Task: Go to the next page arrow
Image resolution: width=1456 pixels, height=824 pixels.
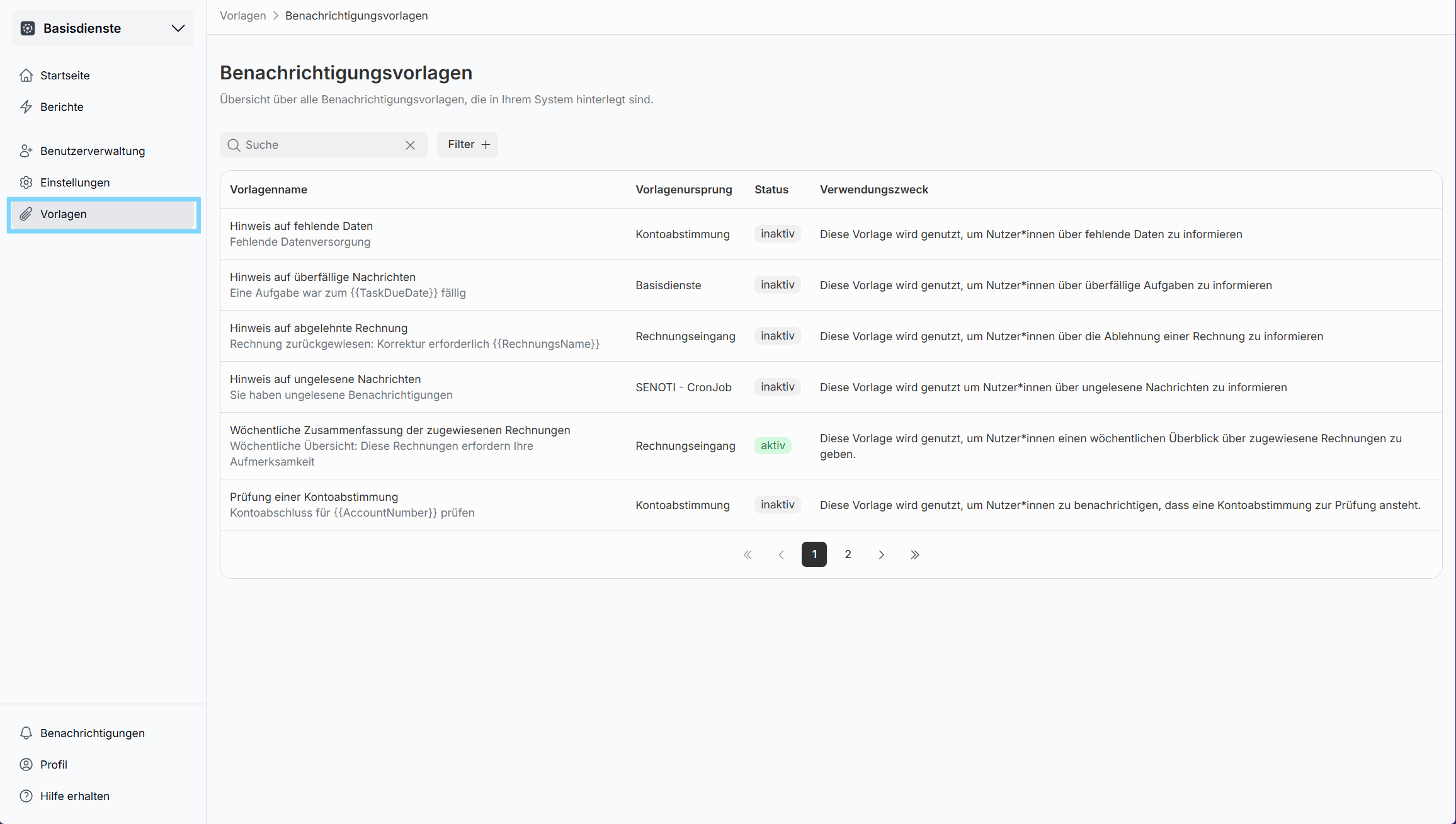Action: 881,555
